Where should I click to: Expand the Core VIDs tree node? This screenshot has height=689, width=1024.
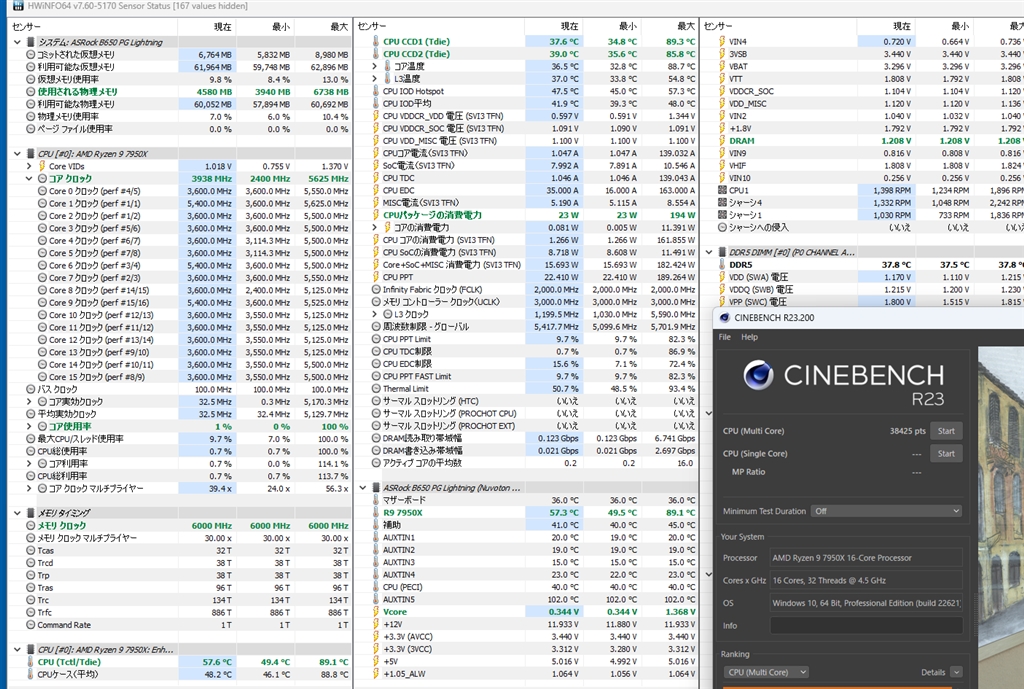pyautogui.click(x=29, y=166)
